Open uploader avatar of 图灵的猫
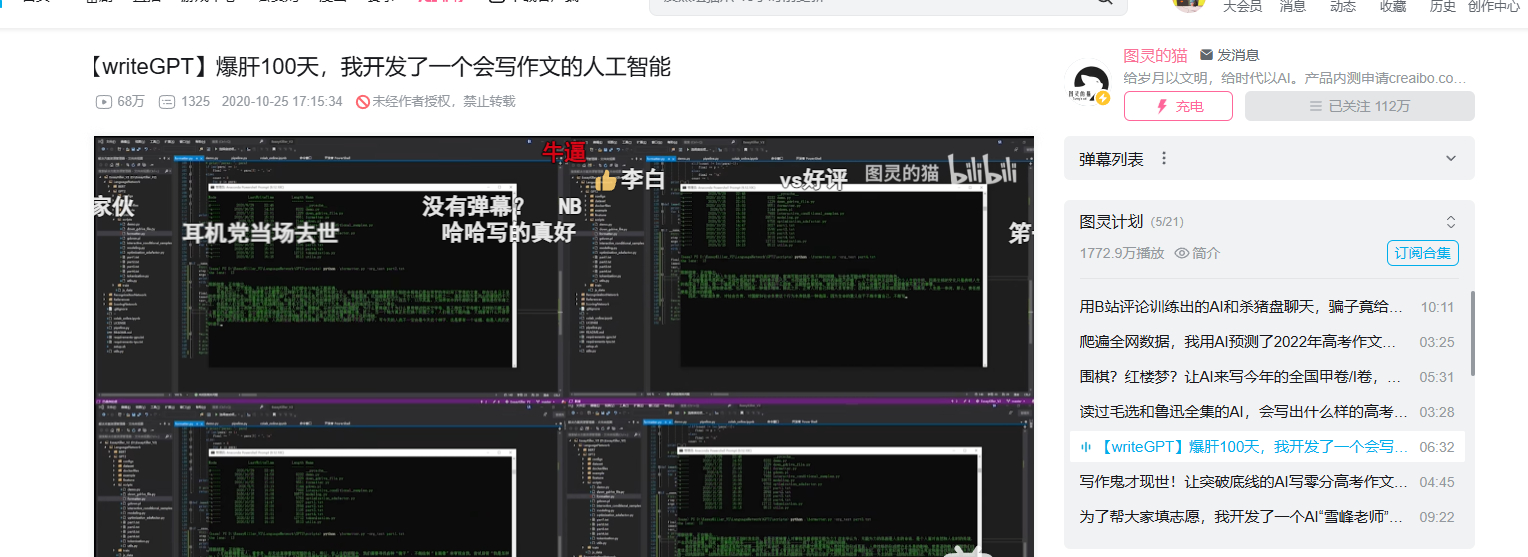 (x=1089, y=85)
